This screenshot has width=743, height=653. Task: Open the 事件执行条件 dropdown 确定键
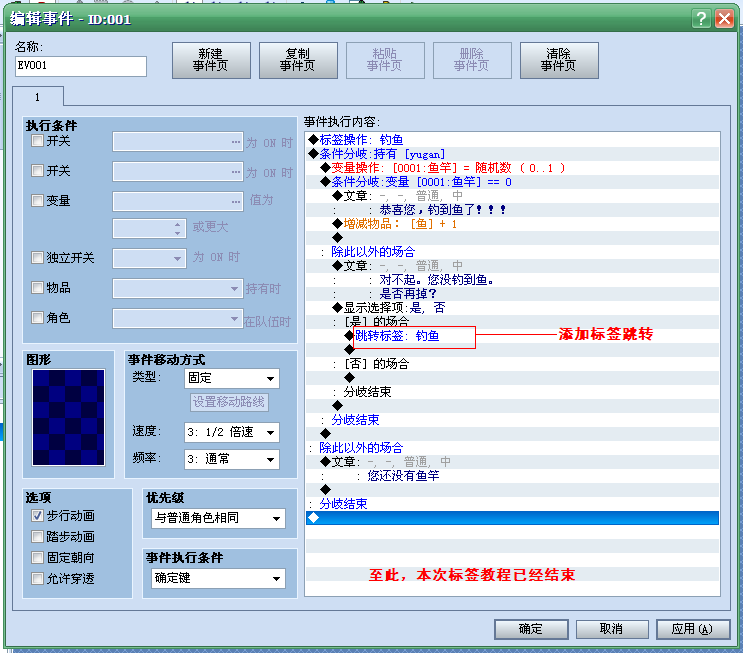[x=218, y=578]
